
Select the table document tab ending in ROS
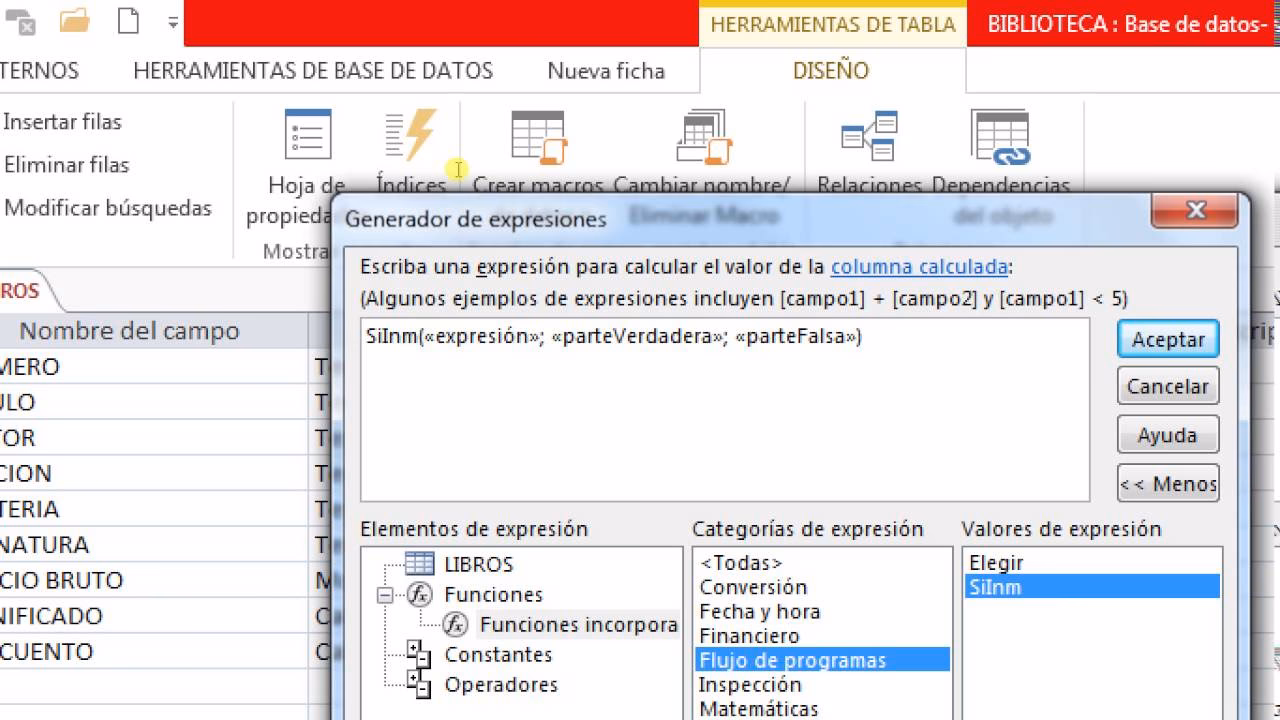pyautogui.click(x=25, y=291)
